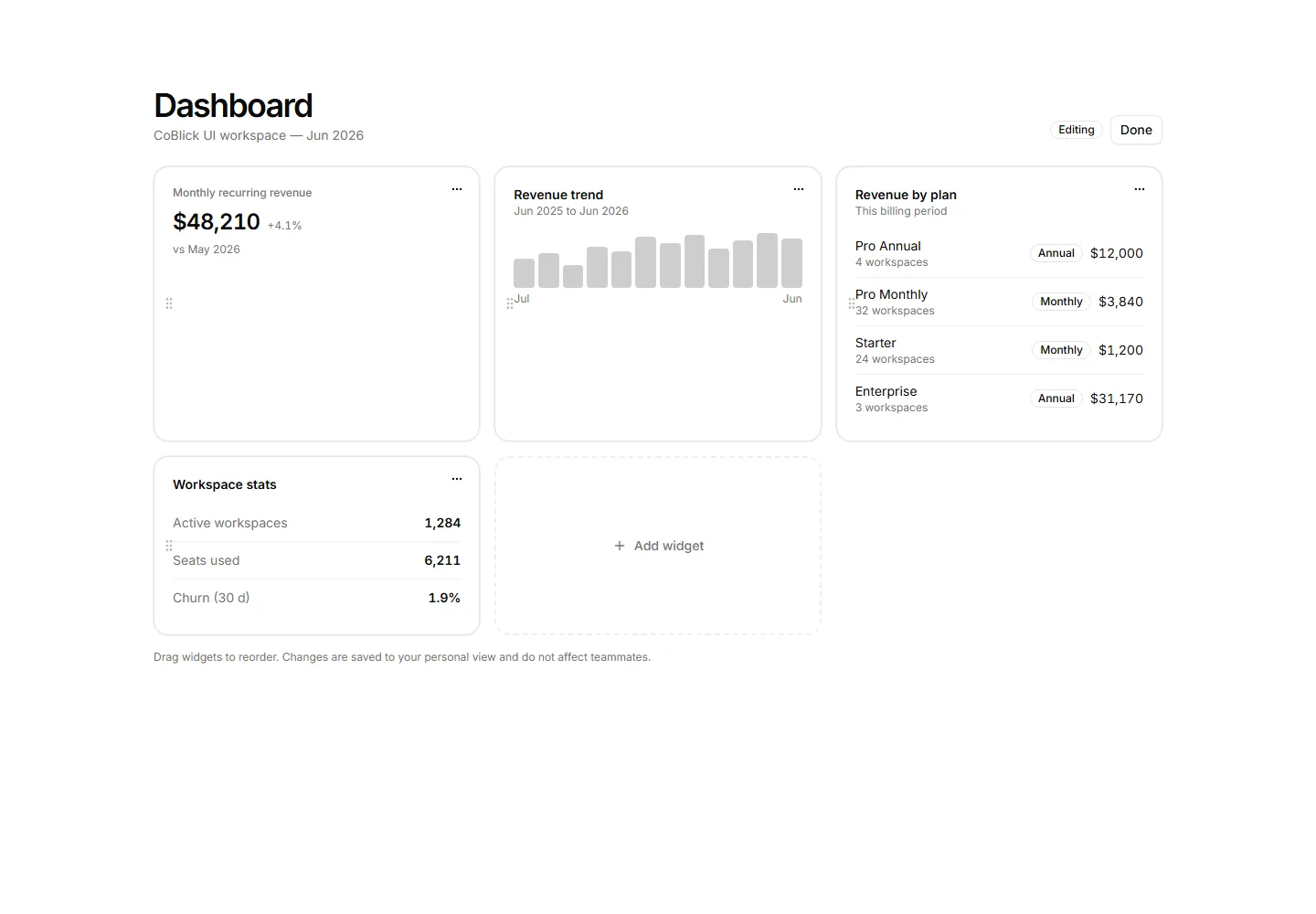Select the Starter plan name

coord(876,343)
